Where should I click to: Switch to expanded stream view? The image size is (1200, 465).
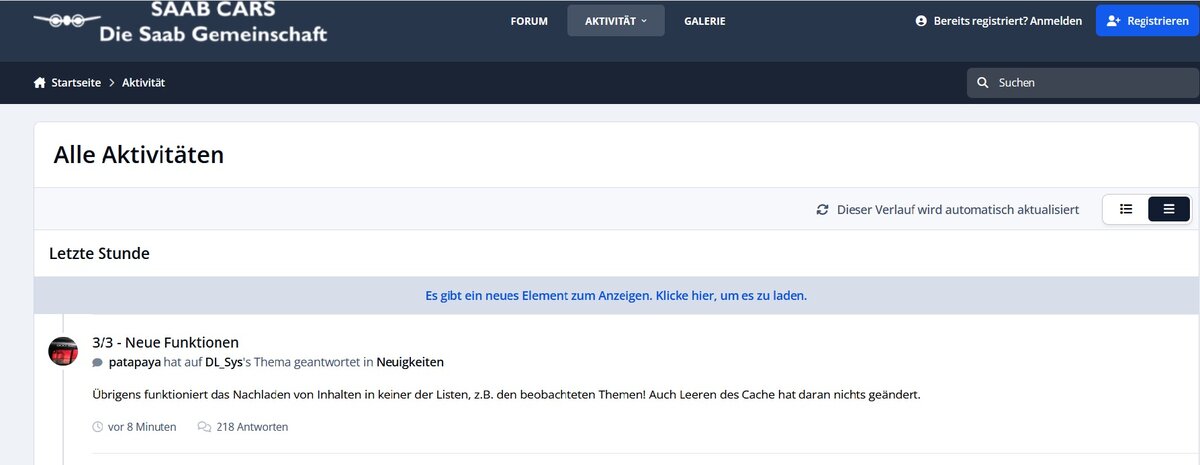pos(1169,209)
